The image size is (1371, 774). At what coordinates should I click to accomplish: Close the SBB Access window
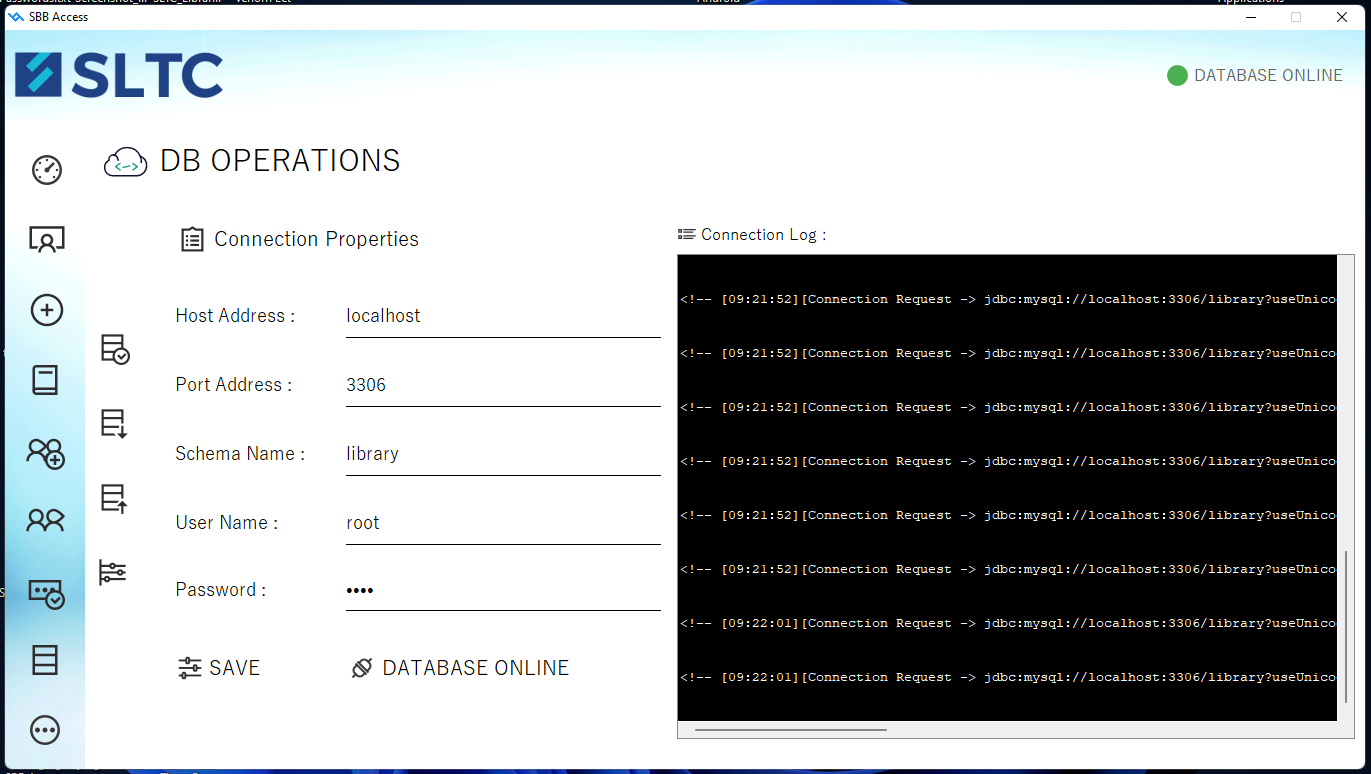[1342, 16]
